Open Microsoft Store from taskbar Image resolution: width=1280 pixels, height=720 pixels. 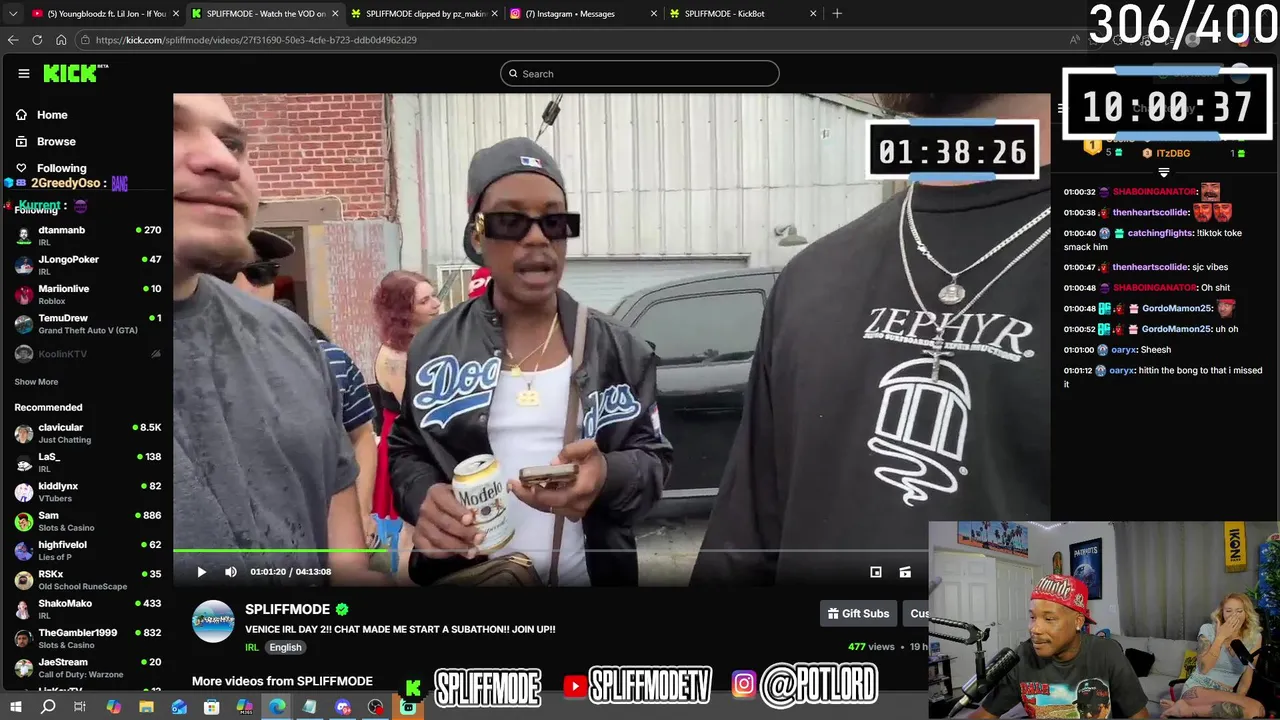point(212,707)
